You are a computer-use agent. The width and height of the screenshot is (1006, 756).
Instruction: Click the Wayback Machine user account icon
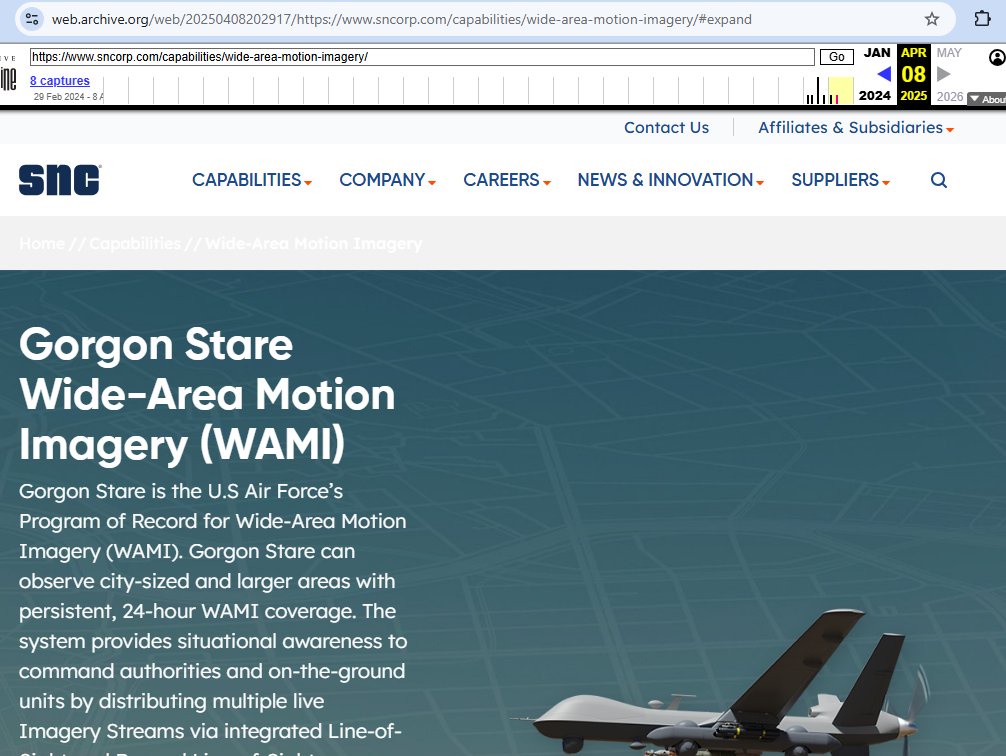996,58
